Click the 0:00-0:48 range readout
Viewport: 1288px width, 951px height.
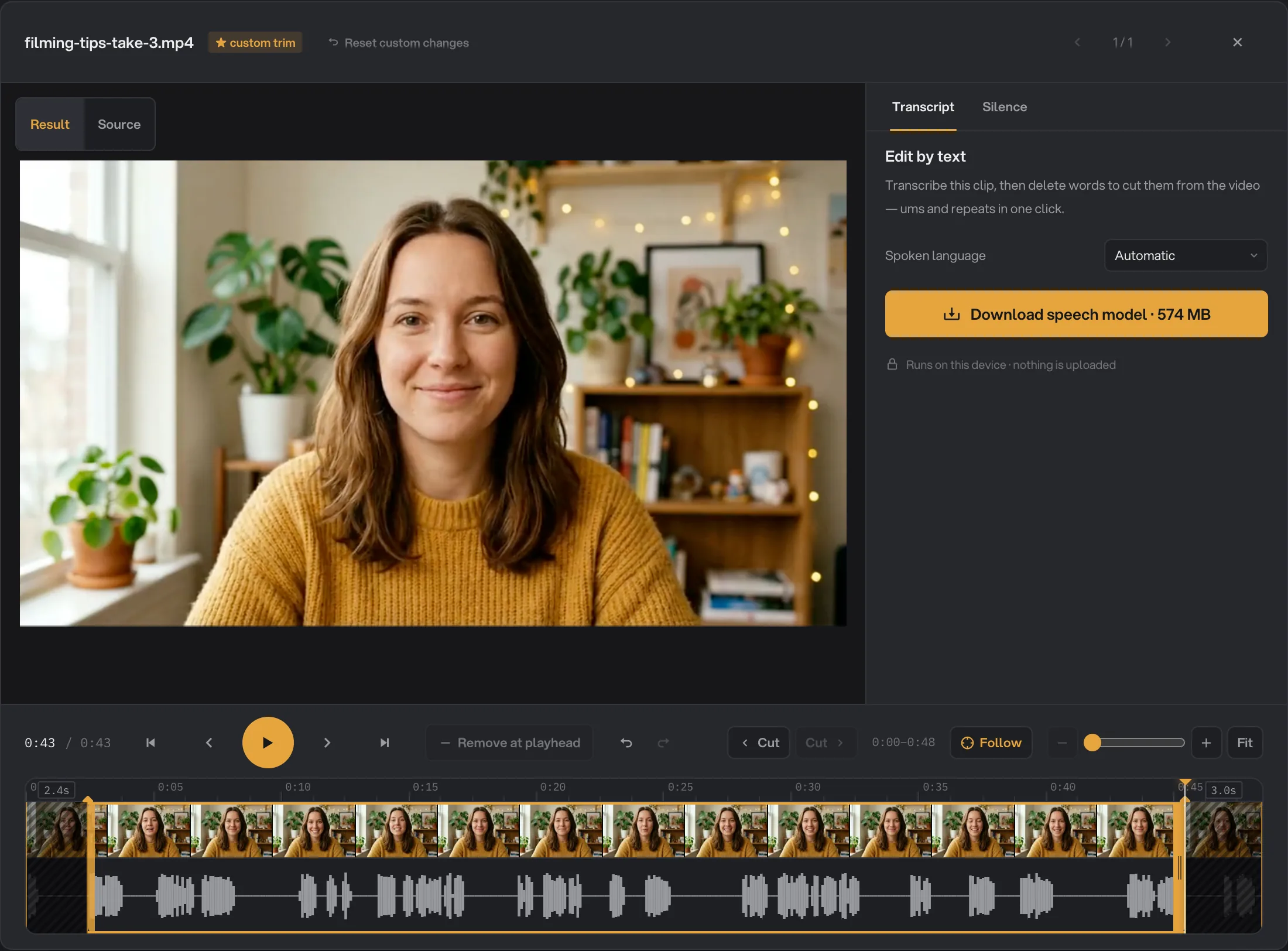(903, 743)
